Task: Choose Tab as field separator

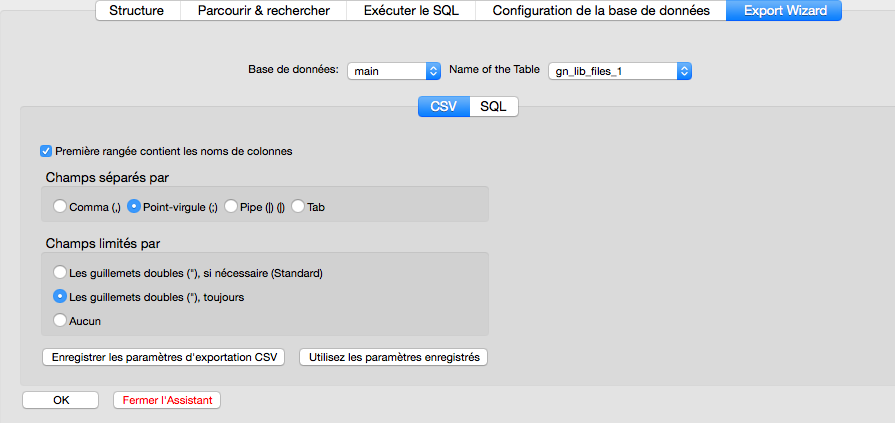Action: [x=298, y=207]
